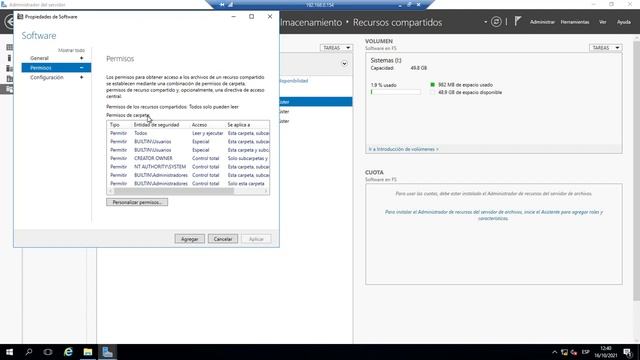The width and height of the screenshot is (640, 360).
Task: Open the header breadcrumb dropdown arrow
Action: pyautogui.click(x=485, y=22)
